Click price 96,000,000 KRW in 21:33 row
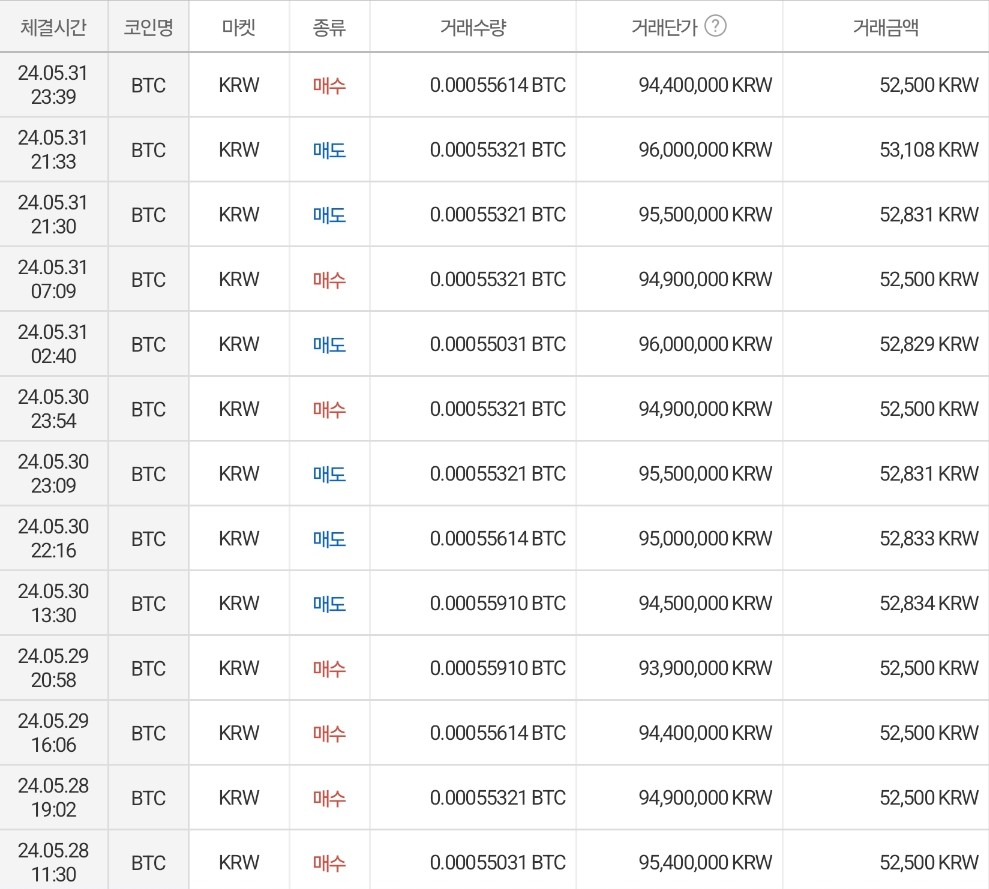Image resolution: width=989 pixels, height=889 pixels. pos(705,150)
